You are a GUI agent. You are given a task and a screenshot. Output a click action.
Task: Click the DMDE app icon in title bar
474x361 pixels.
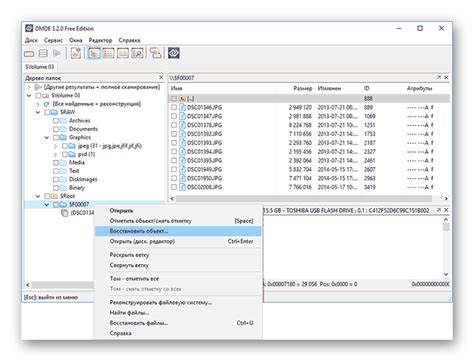tap(29, 28)
